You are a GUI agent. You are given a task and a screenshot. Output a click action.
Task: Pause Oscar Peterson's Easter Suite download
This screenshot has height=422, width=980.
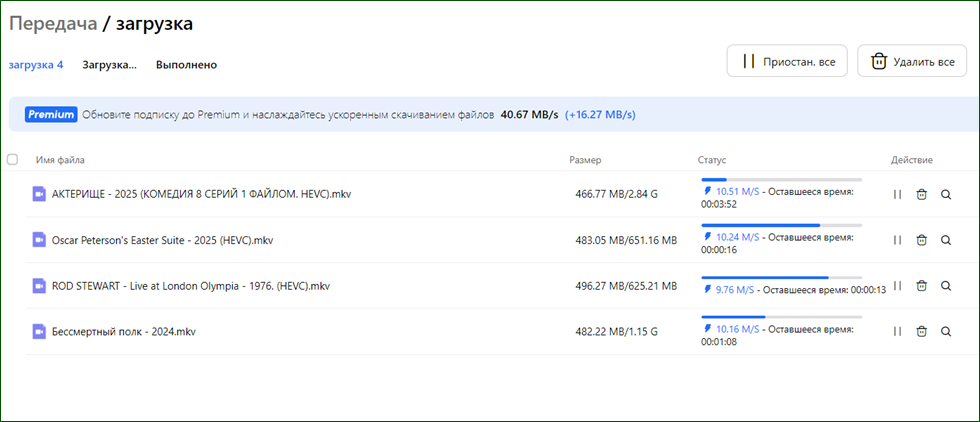(x=898, y=240)
